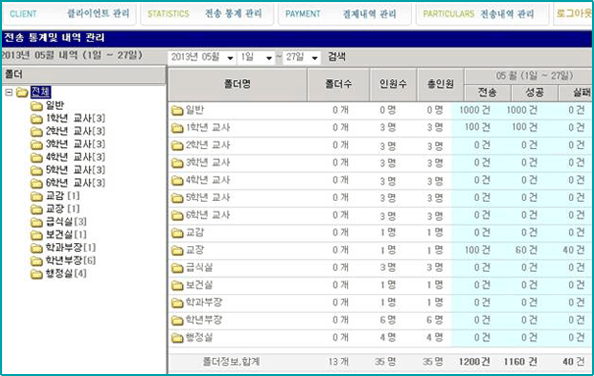Open 행정실 row in the table
The image size is (594, 376).
click(x=381, y=338)
